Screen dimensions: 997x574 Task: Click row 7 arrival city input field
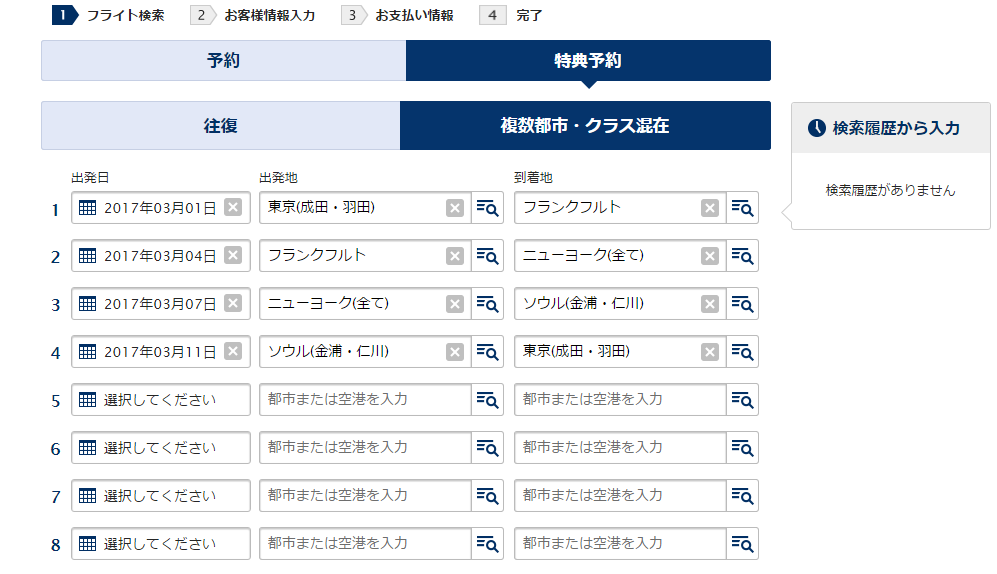(x=620, y=496)
